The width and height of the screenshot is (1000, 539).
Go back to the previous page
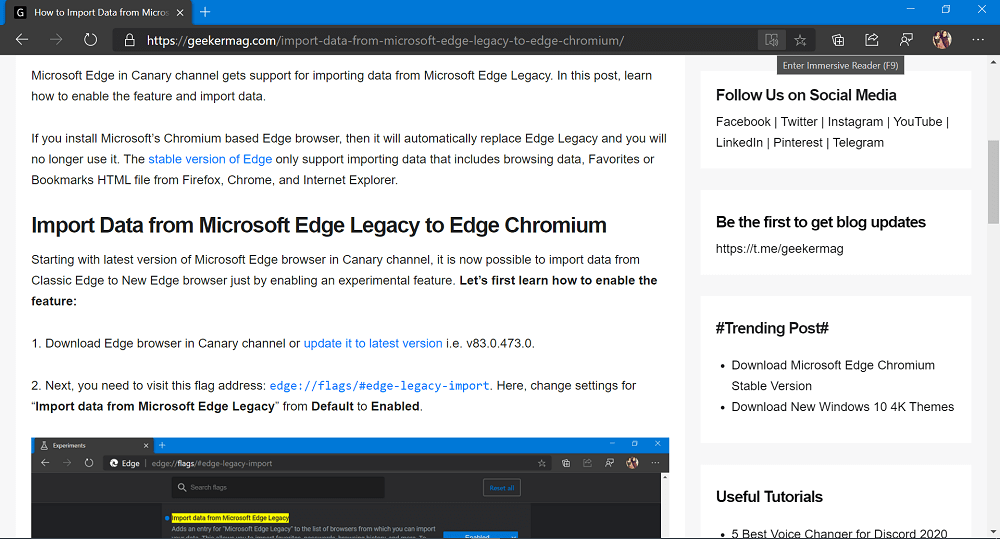pos(22,40)
